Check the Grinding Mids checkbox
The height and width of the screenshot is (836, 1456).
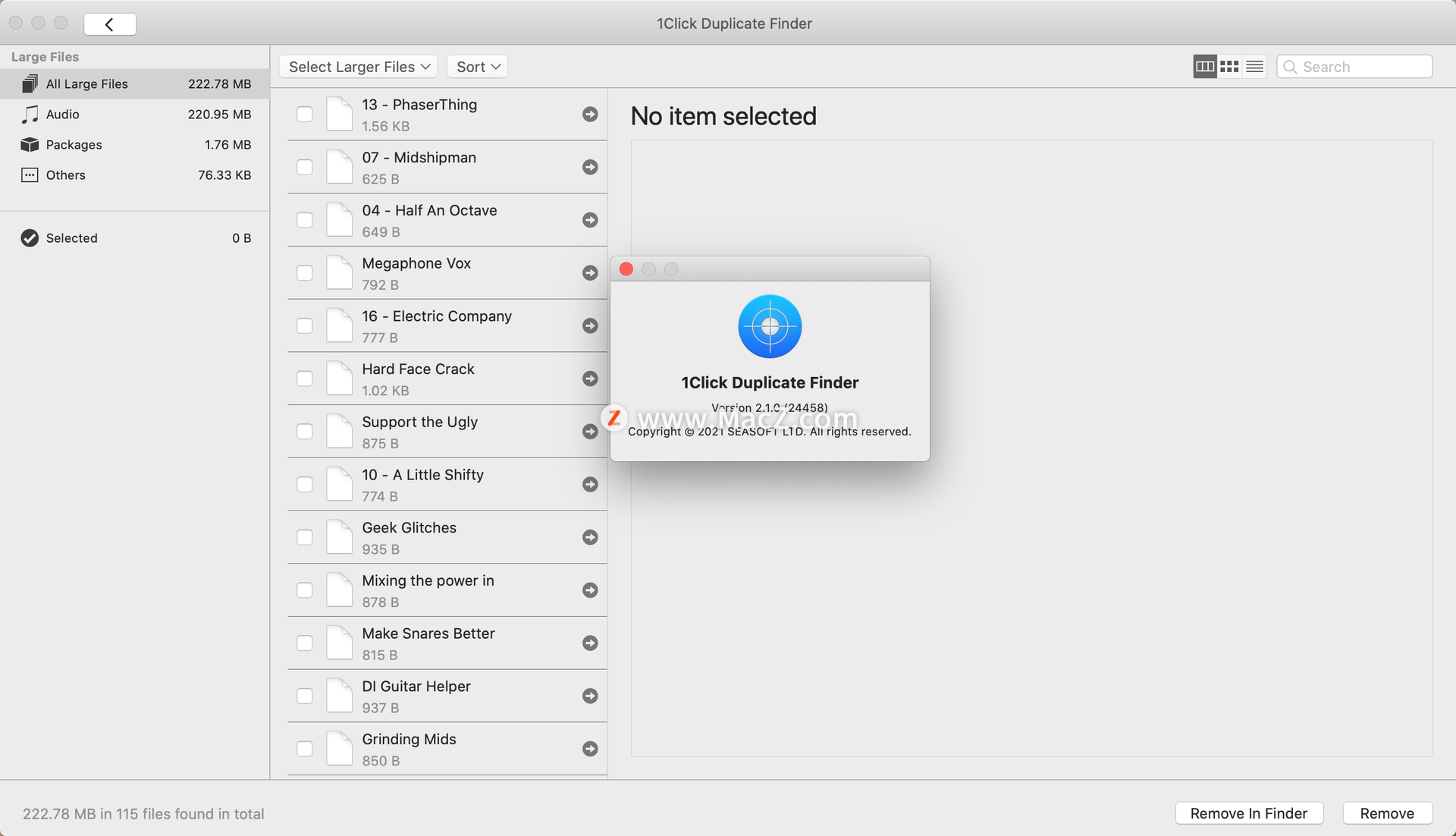click(305, 749)
